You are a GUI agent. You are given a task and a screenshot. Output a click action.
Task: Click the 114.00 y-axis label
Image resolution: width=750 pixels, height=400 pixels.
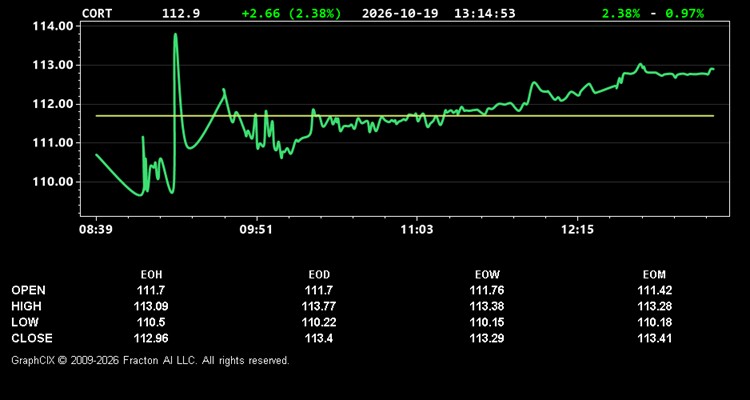pos(53,26)
